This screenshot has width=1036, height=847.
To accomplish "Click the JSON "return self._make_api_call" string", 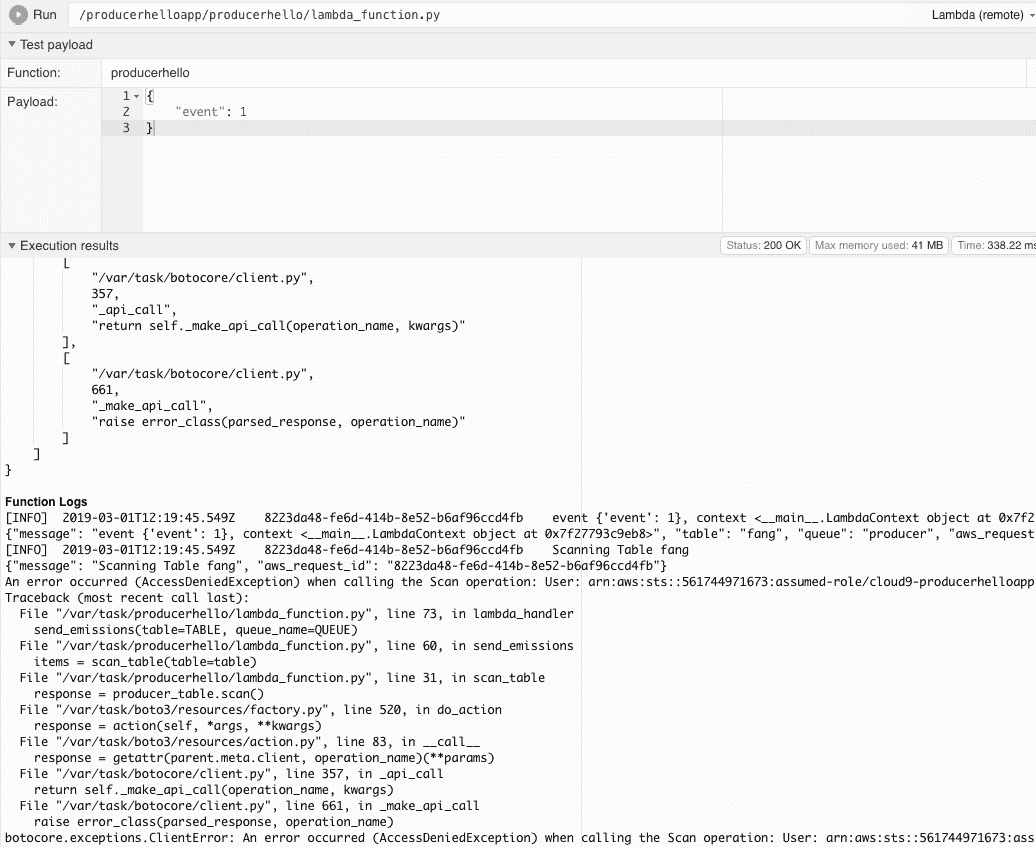I will (x=278, y=326).
